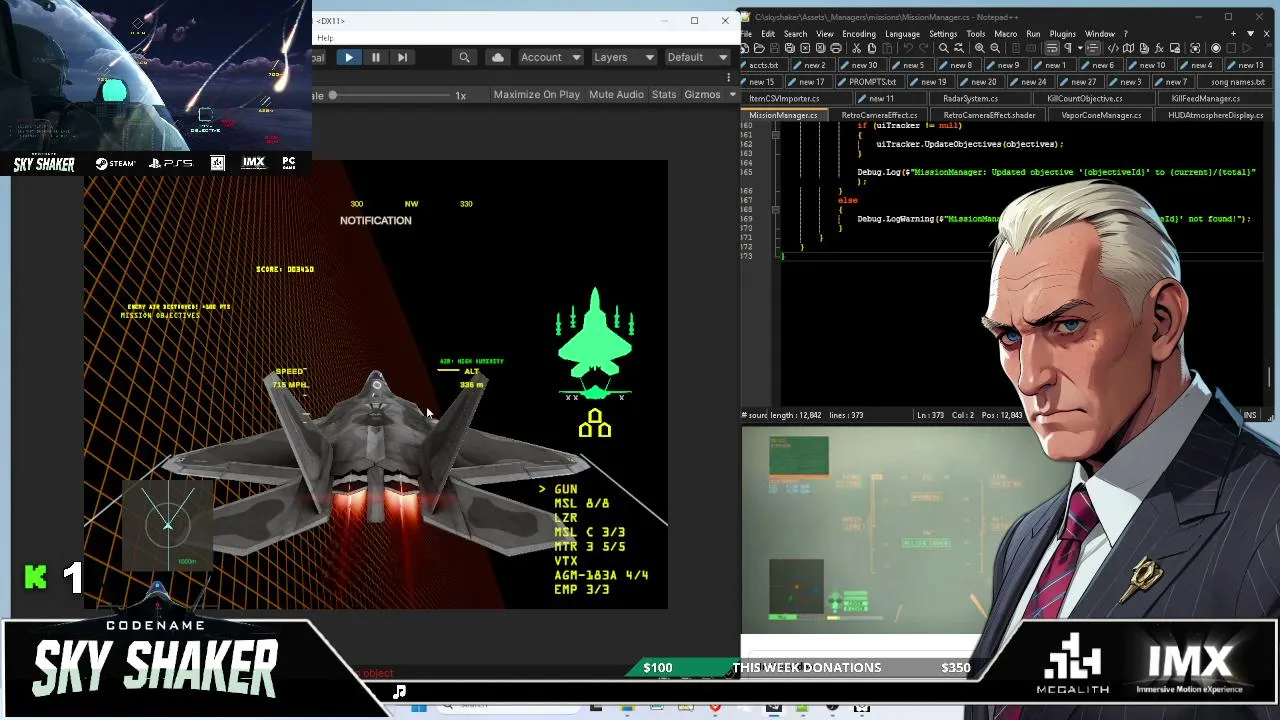Click the Windows Start button

coord(419,708)
